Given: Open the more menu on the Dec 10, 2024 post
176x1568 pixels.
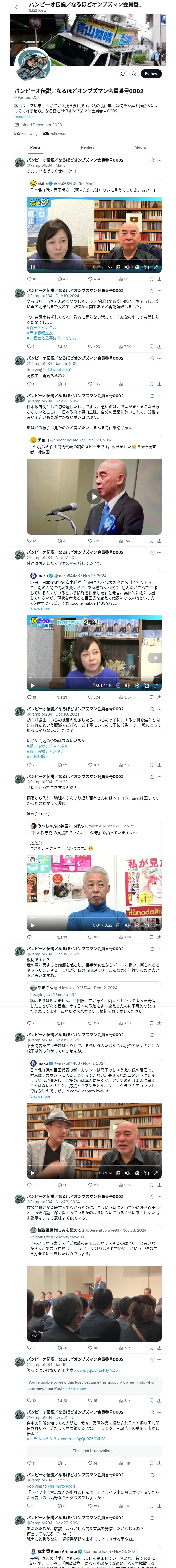Looking at the screenshot, I should pyautogui.click(x=160, y=291).
